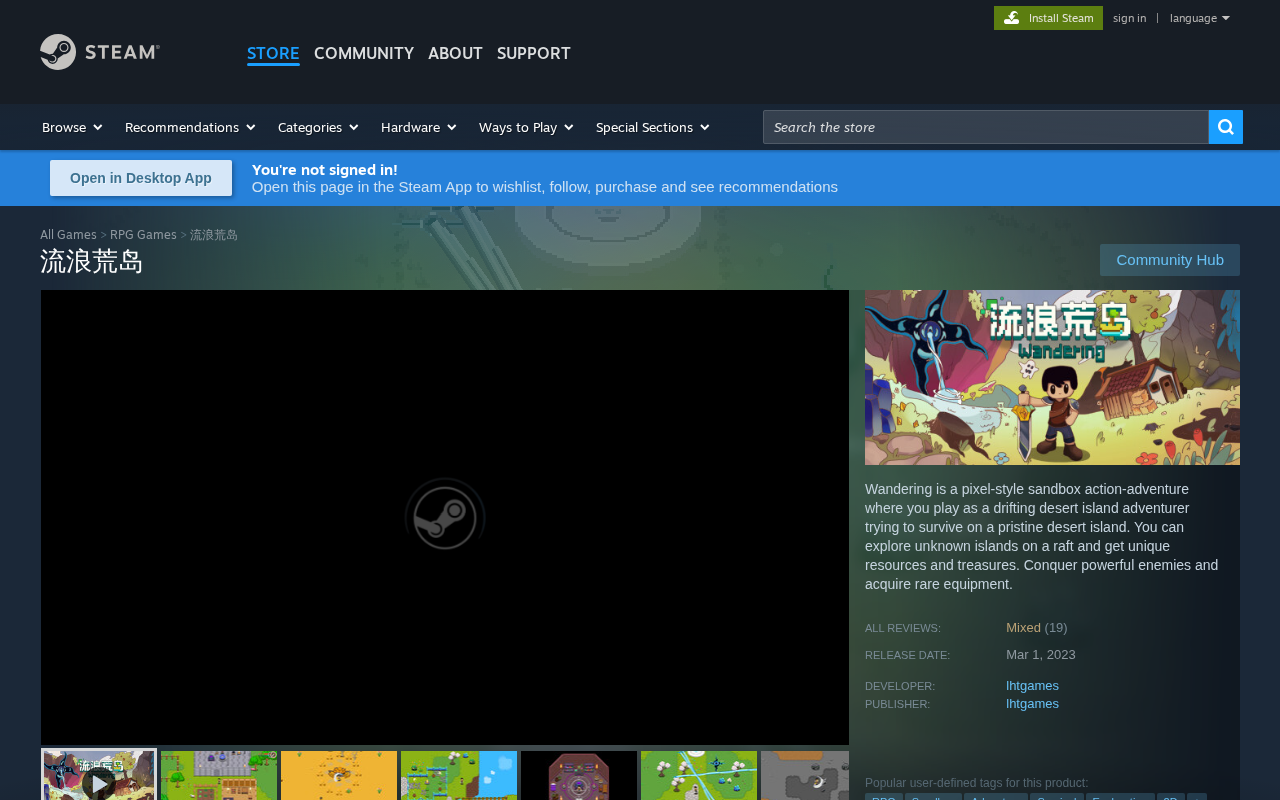Open the ABOUT tab

click(x=455, y=54)
